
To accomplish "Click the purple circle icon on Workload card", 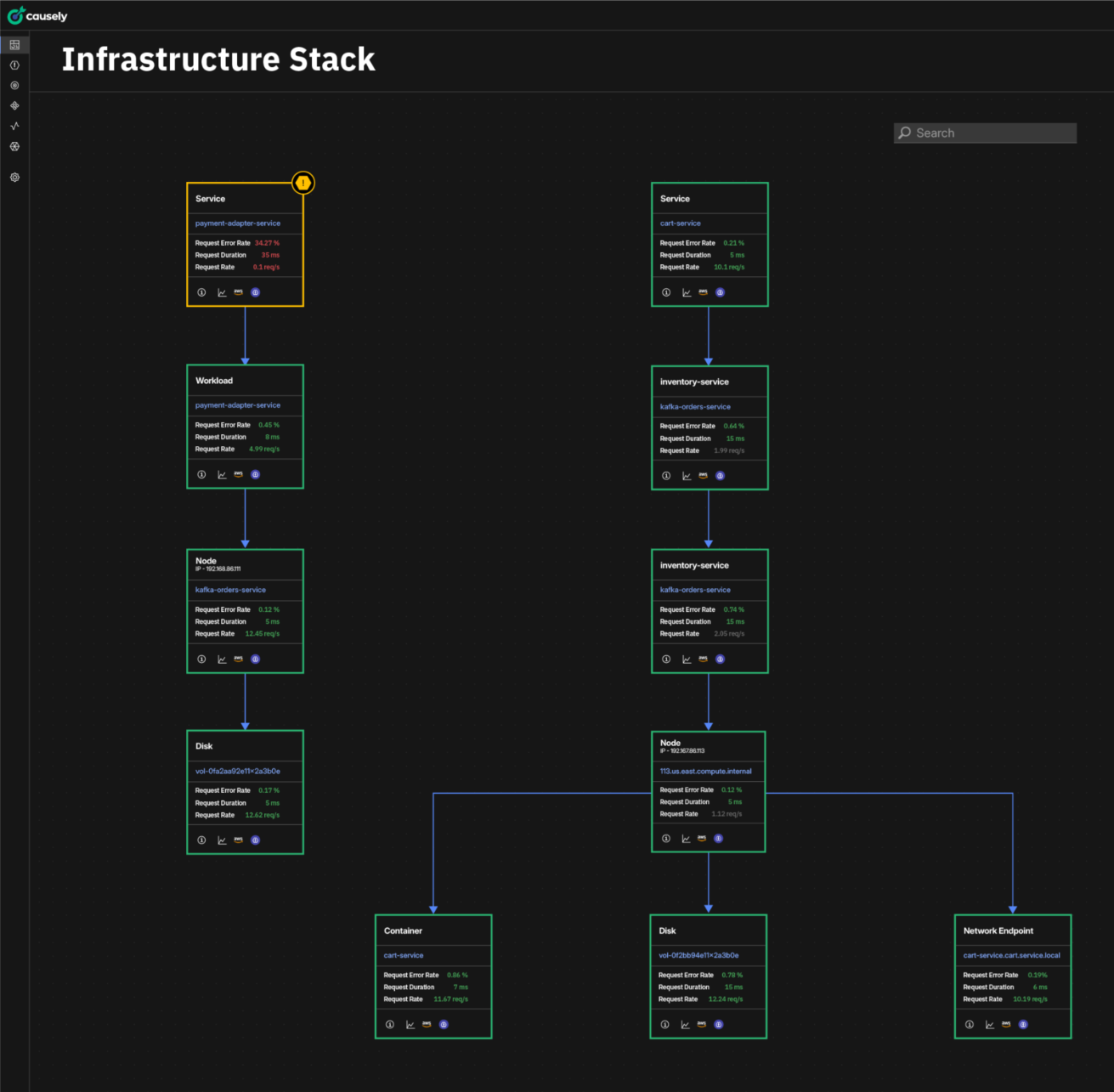I will 255,474.
